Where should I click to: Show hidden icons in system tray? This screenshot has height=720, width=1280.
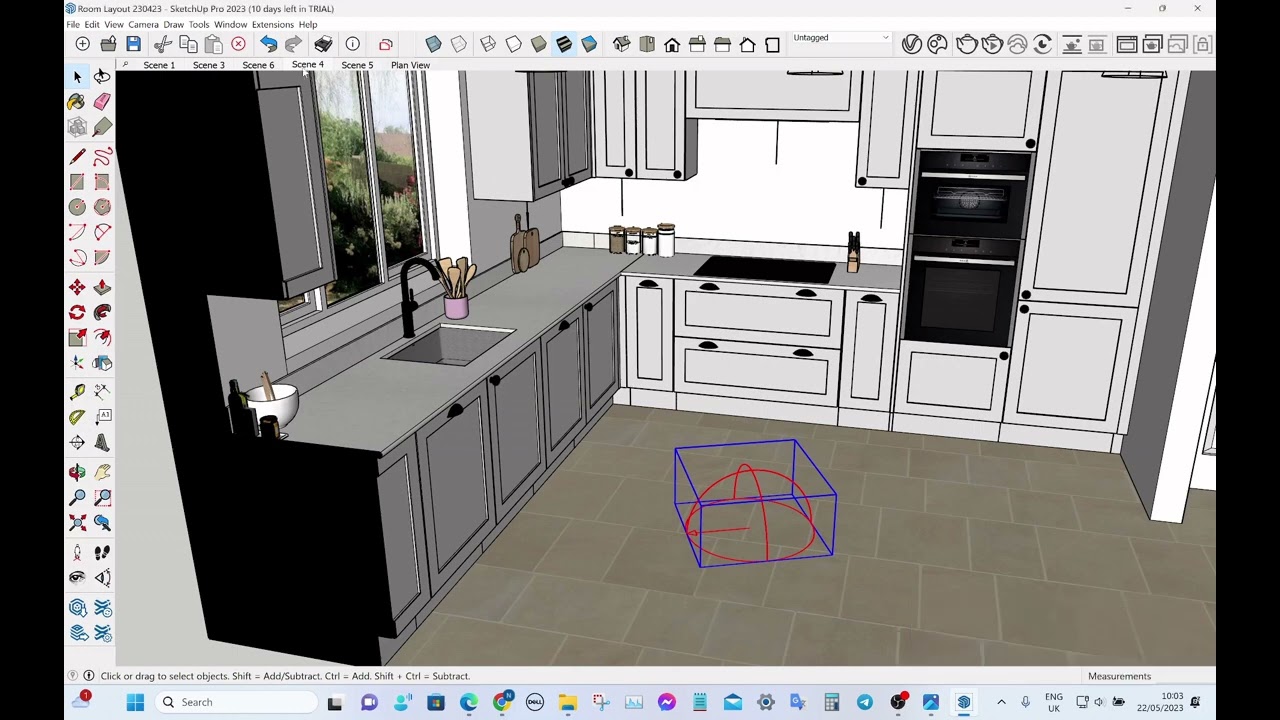tap(1001, 702)
